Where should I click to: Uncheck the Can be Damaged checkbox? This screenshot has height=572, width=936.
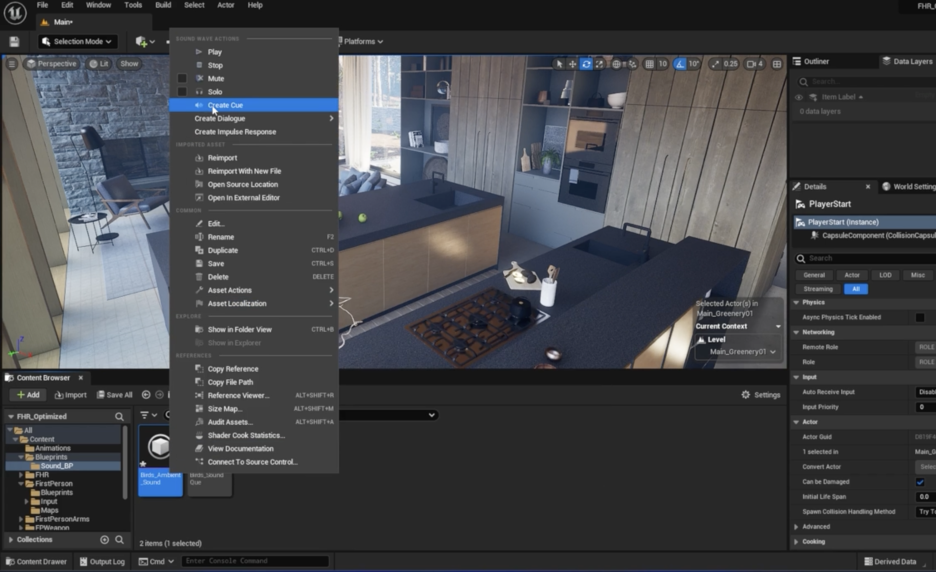(x=920, y=482)
